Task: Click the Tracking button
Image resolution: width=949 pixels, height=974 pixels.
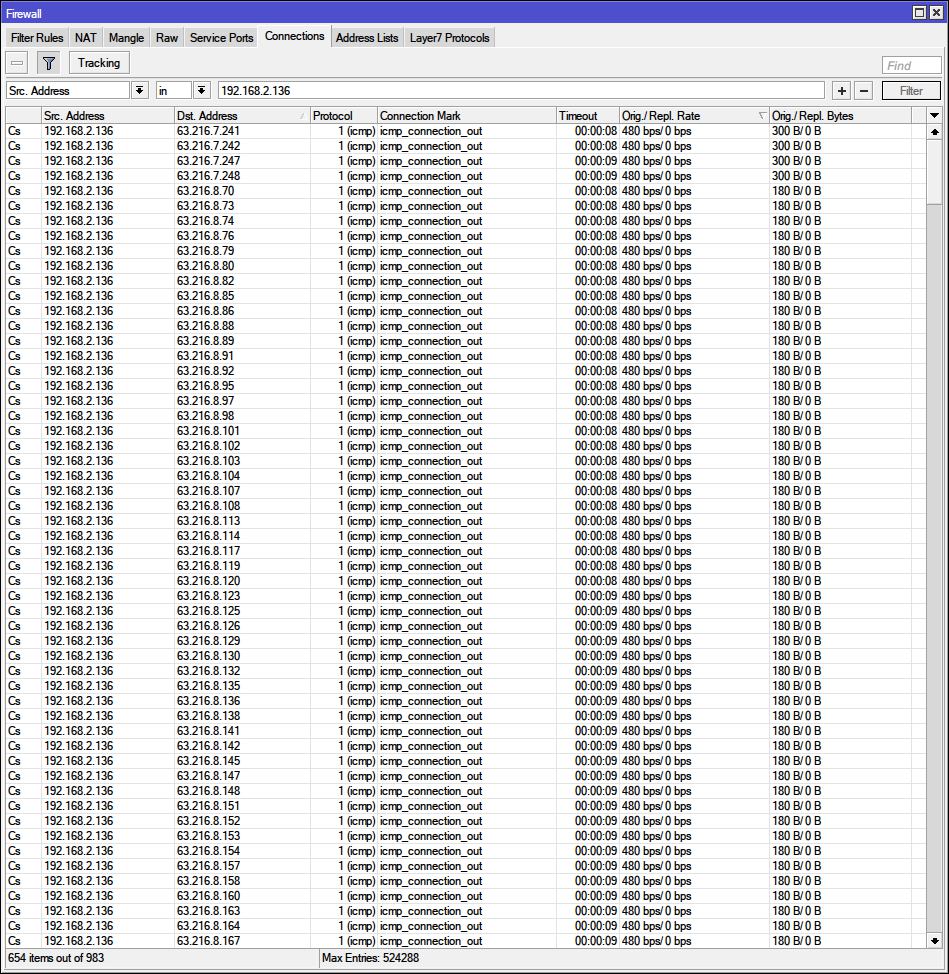Action: coord(99,63)
